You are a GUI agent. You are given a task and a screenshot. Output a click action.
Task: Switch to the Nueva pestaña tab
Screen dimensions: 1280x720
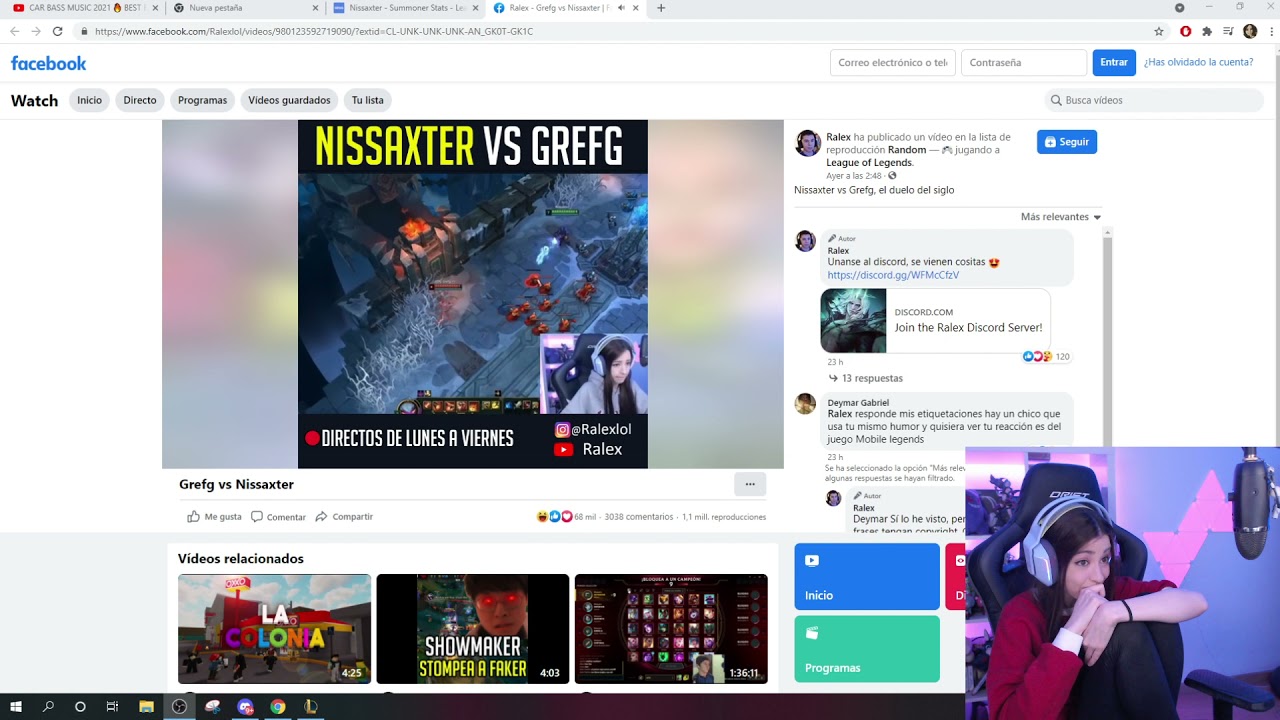pyautogui.click(x=245, y=8)
